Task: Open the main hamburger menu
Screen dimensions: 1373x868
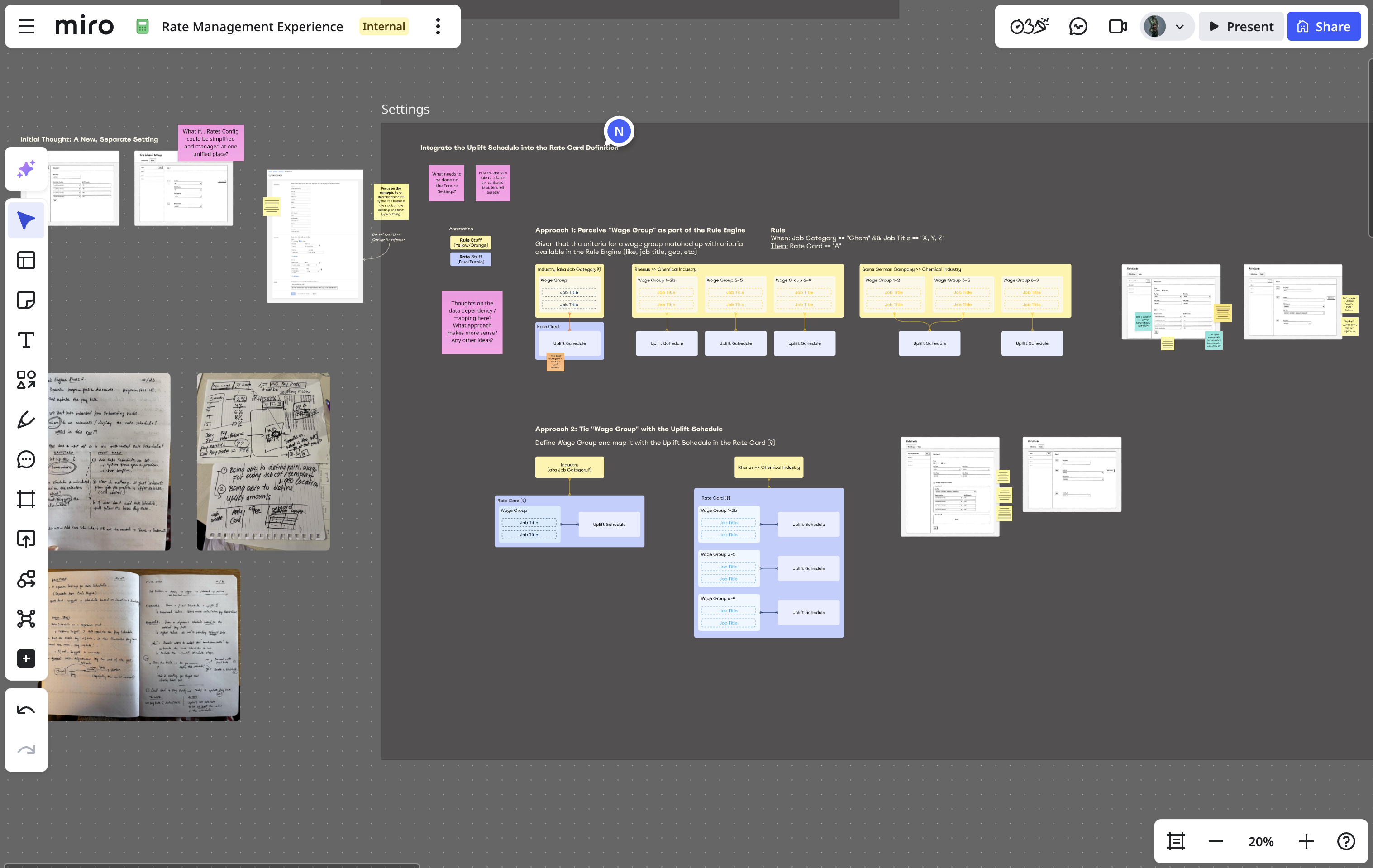Action: tap(26, 26)
